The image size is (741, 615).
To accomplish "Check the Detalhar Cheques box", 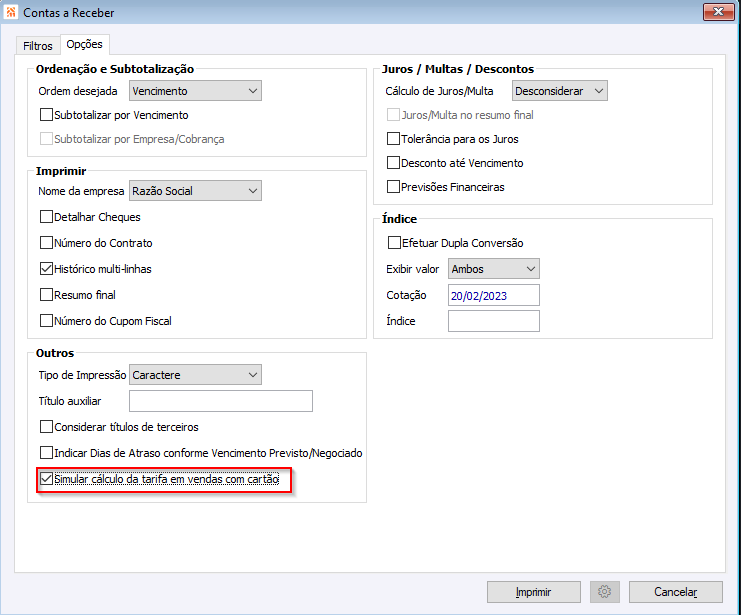I will click(x=46, y=217).
